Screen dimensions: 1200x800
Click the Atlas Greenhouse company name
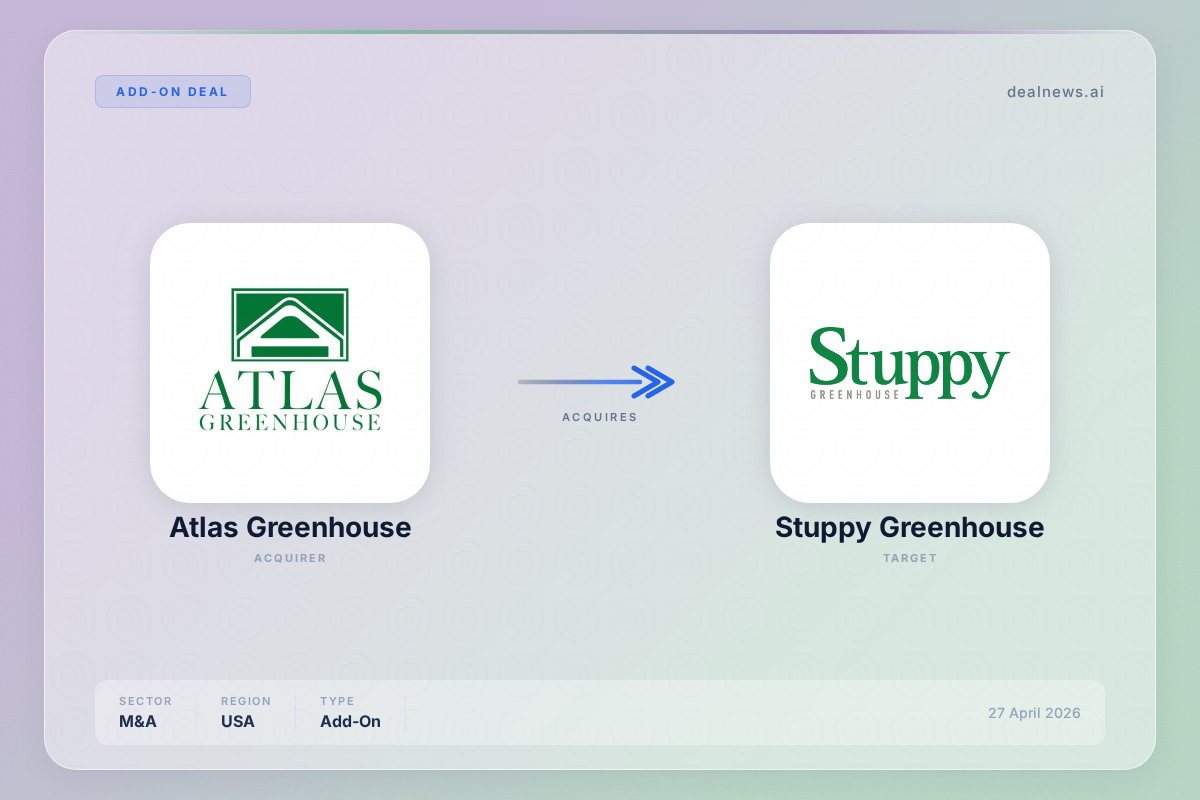pos(290,527)
